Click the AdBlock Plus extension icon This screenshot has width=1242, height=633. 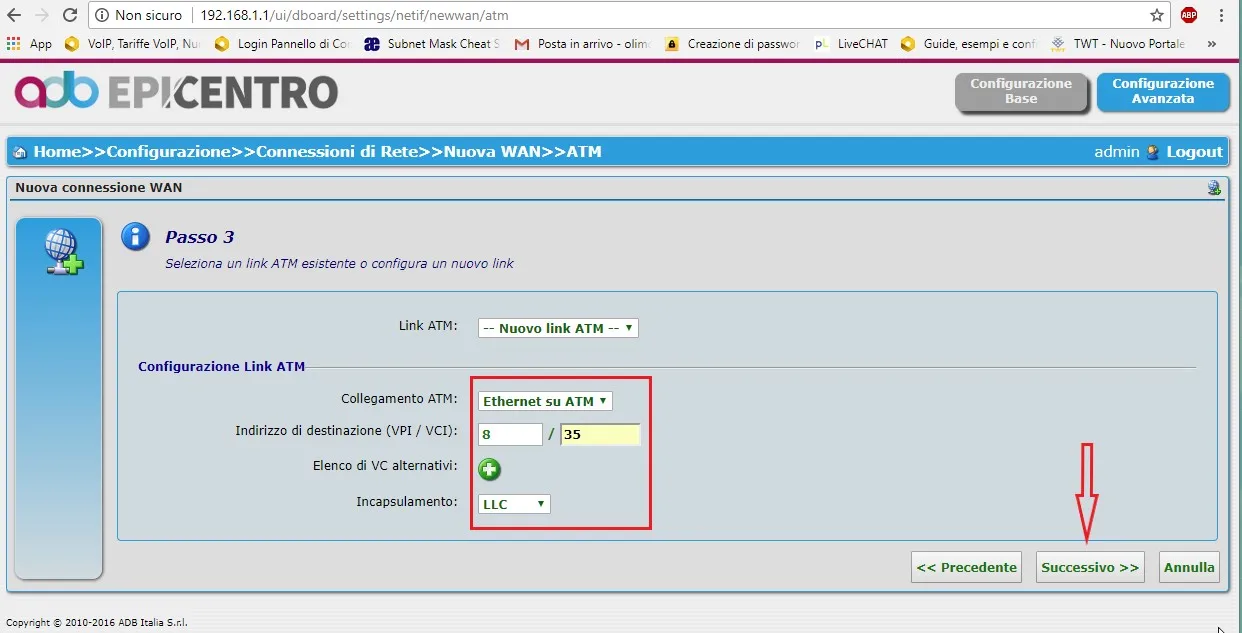coord(1188,15)
